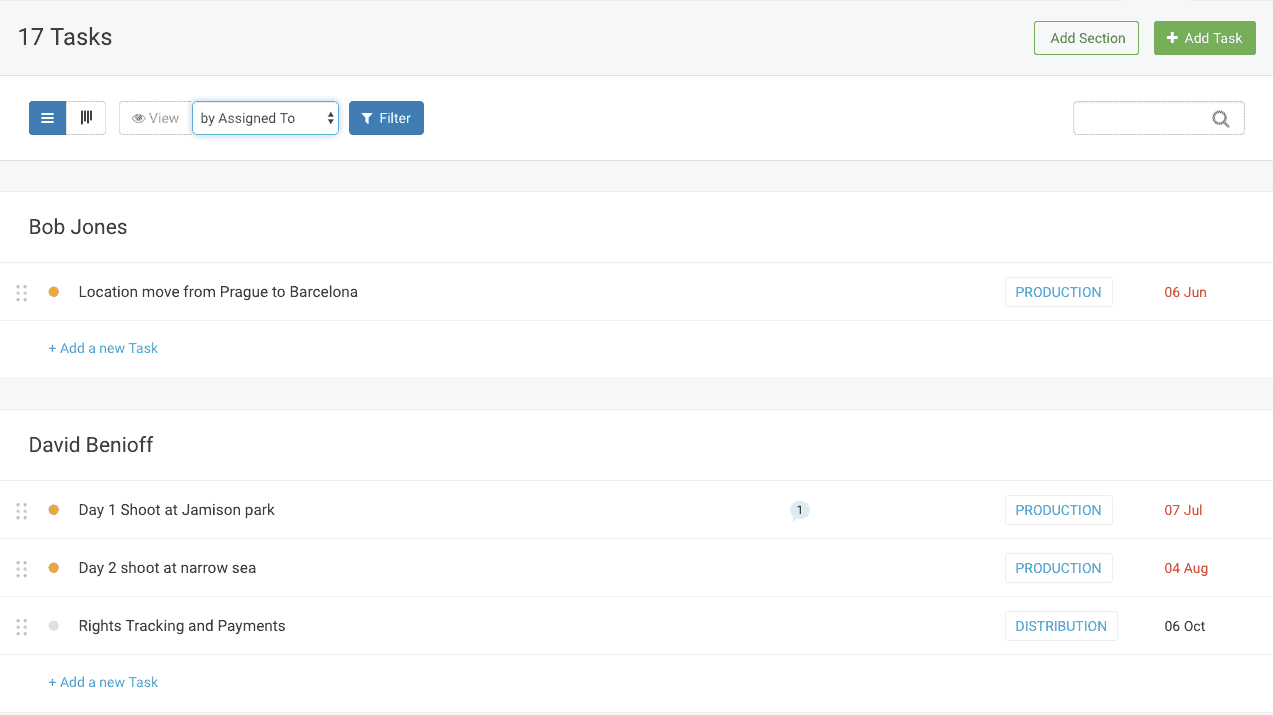1273x715 pixels.
Task: Add a new Task under David Benioff
Action: 103,681
